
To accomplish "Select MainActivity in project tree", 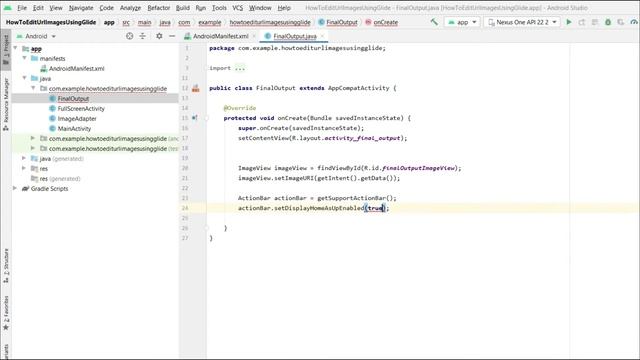I will click(74, 129).
